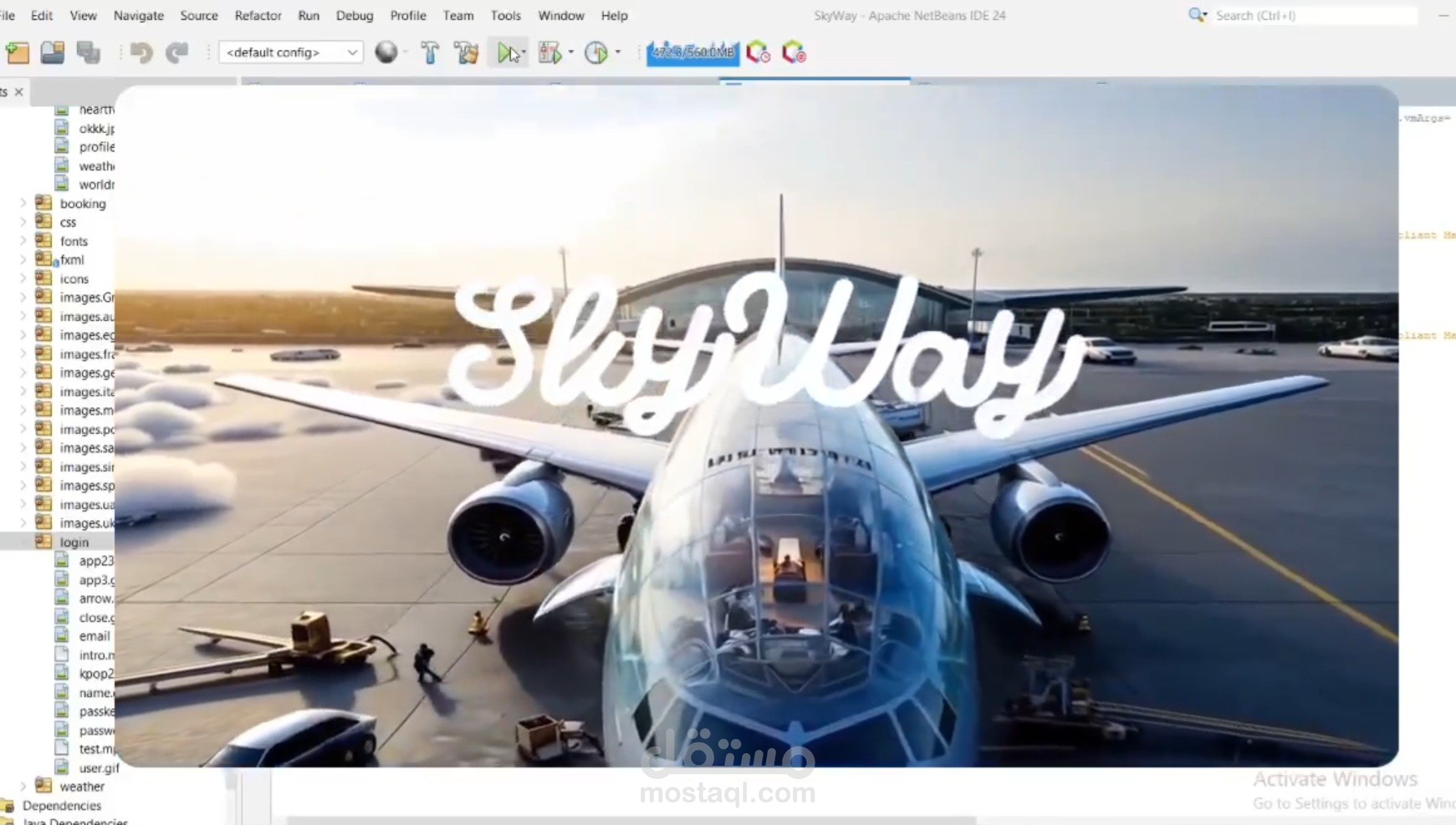Image resolution: width=1456 pixels, height=825 pixels.
Task: Open the Edit menu
Action: pos(42,15)
